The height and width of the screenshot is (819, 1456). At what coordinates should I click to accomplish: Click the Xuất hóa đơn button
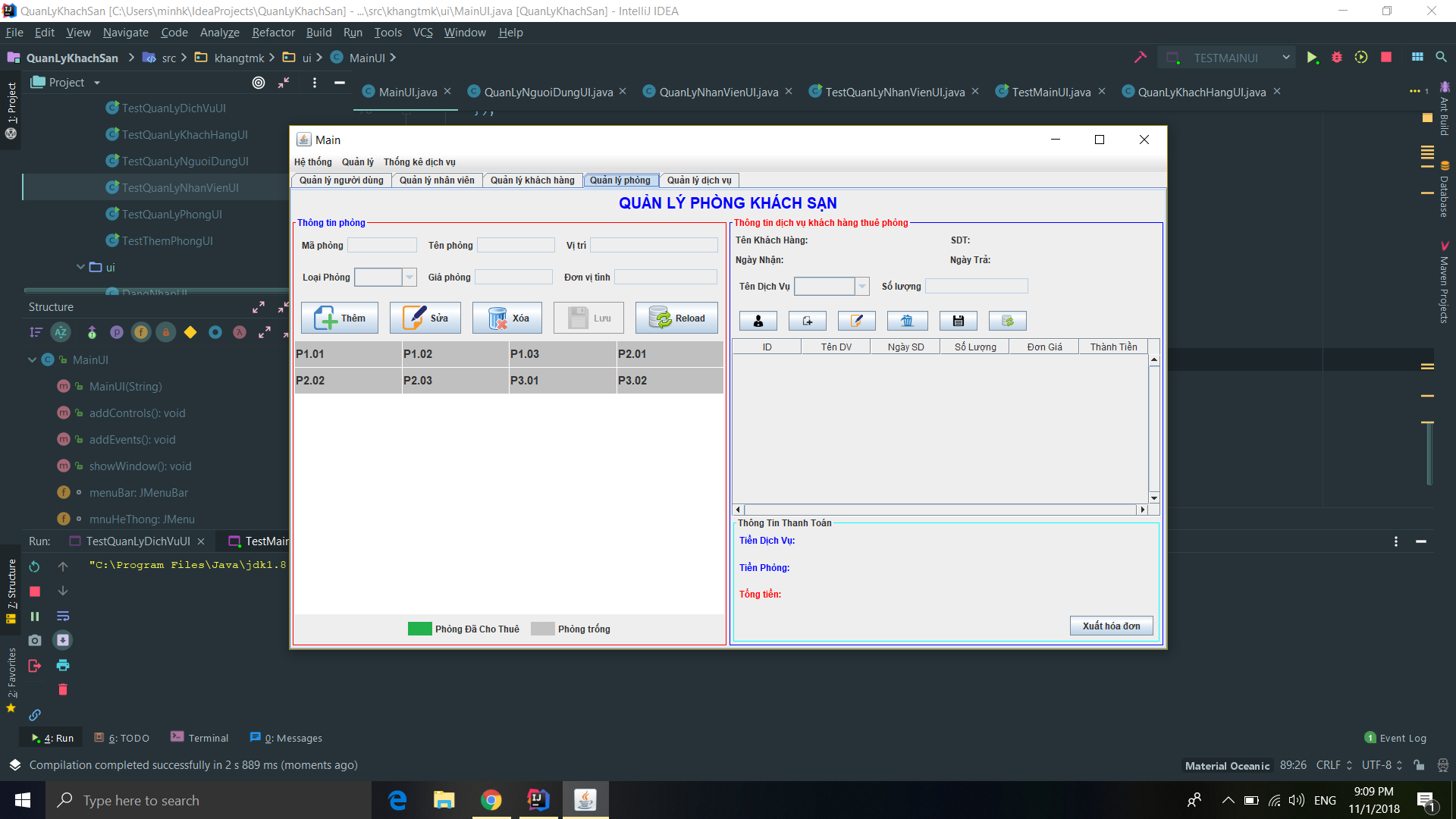(1111, 626)
